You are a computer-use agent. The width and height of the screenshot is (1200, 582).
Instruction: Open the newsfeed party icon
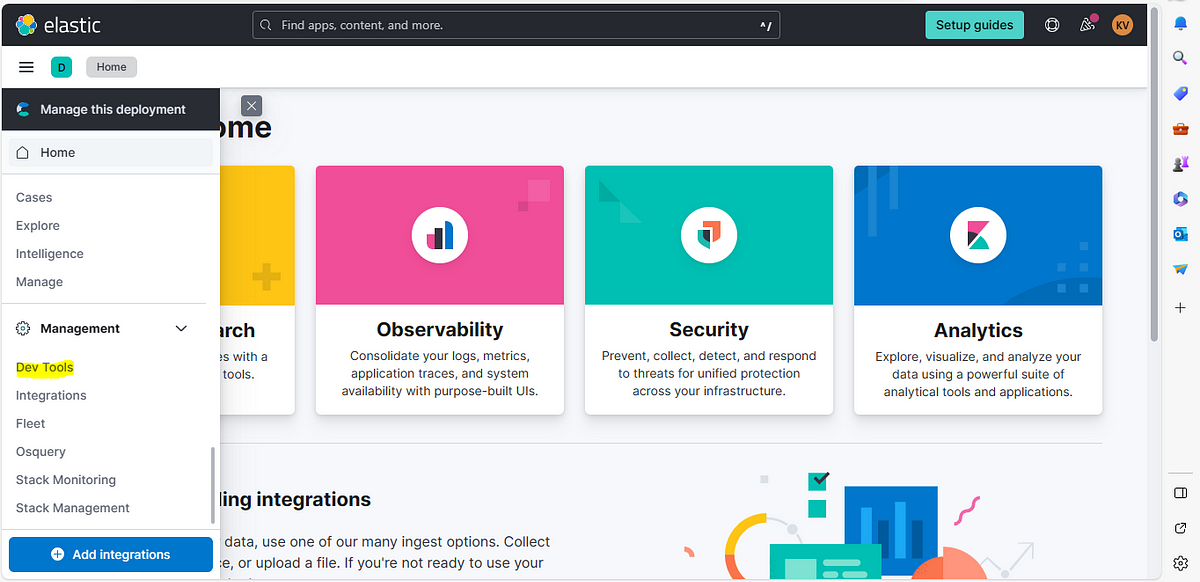pyautogui.click(x=1088, y=25)
